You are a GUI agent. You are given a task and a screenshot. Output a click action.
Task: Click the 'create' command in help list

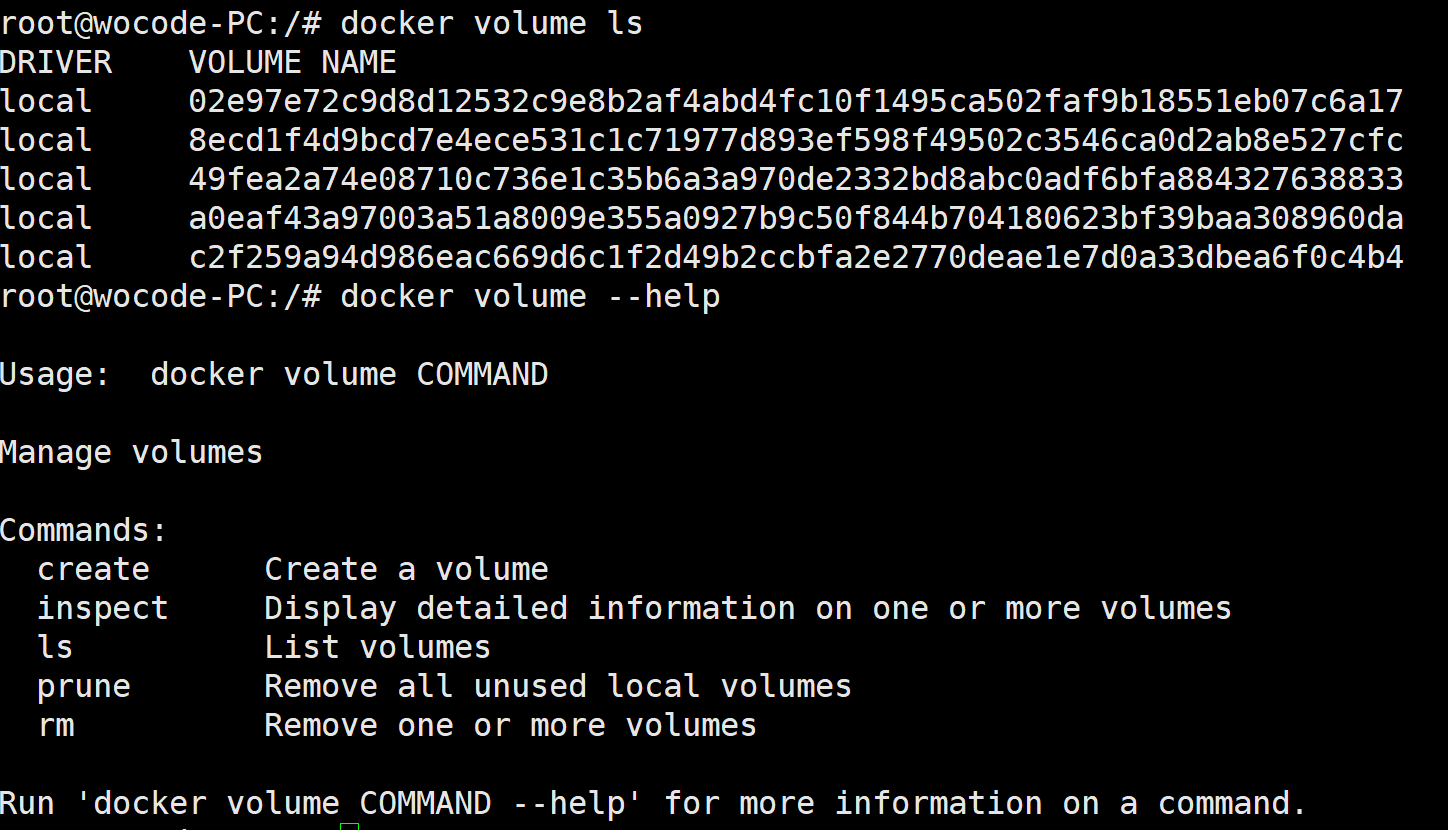tap(93, 569)
